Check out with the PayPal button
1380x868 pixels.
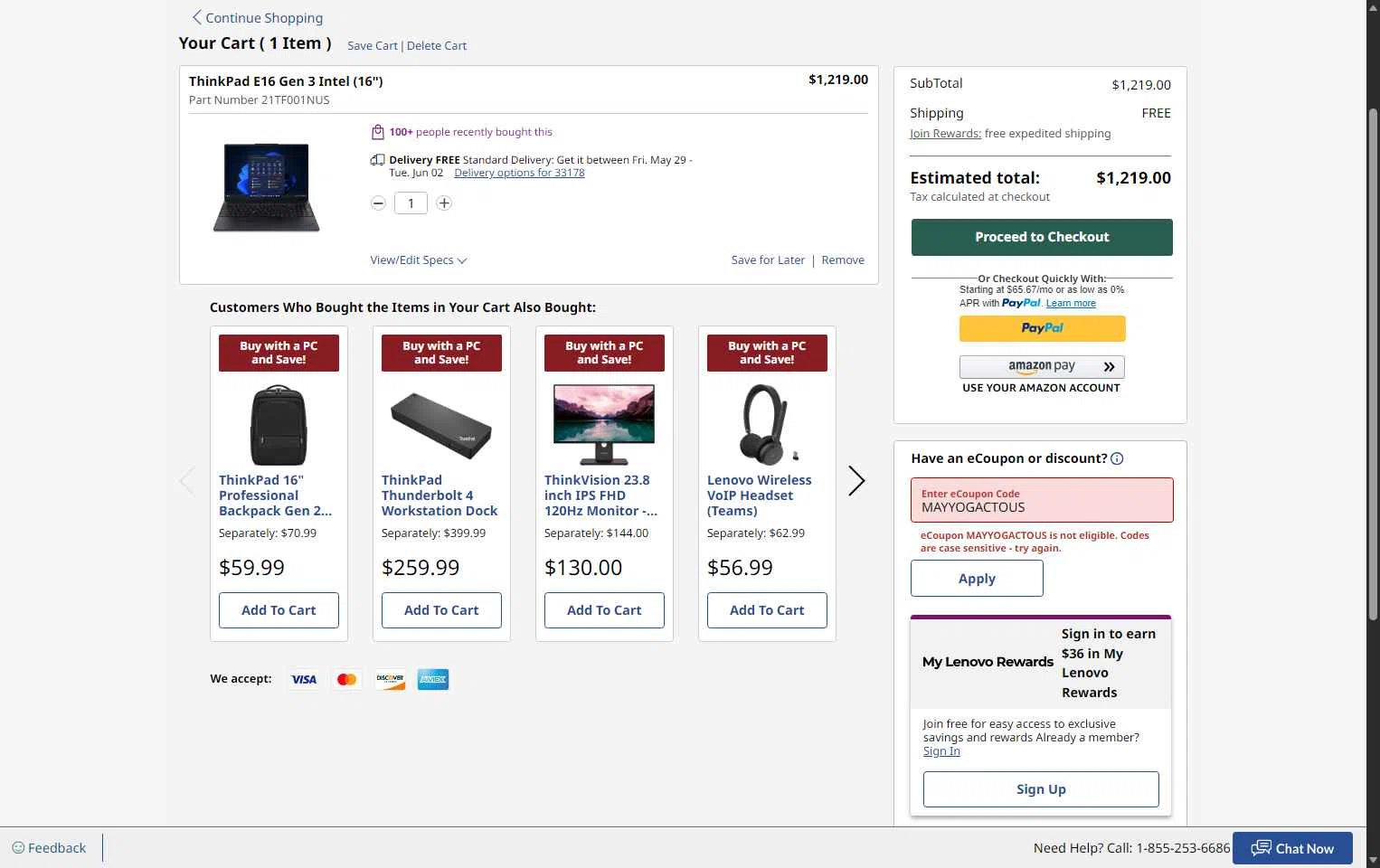[1042, 328]
